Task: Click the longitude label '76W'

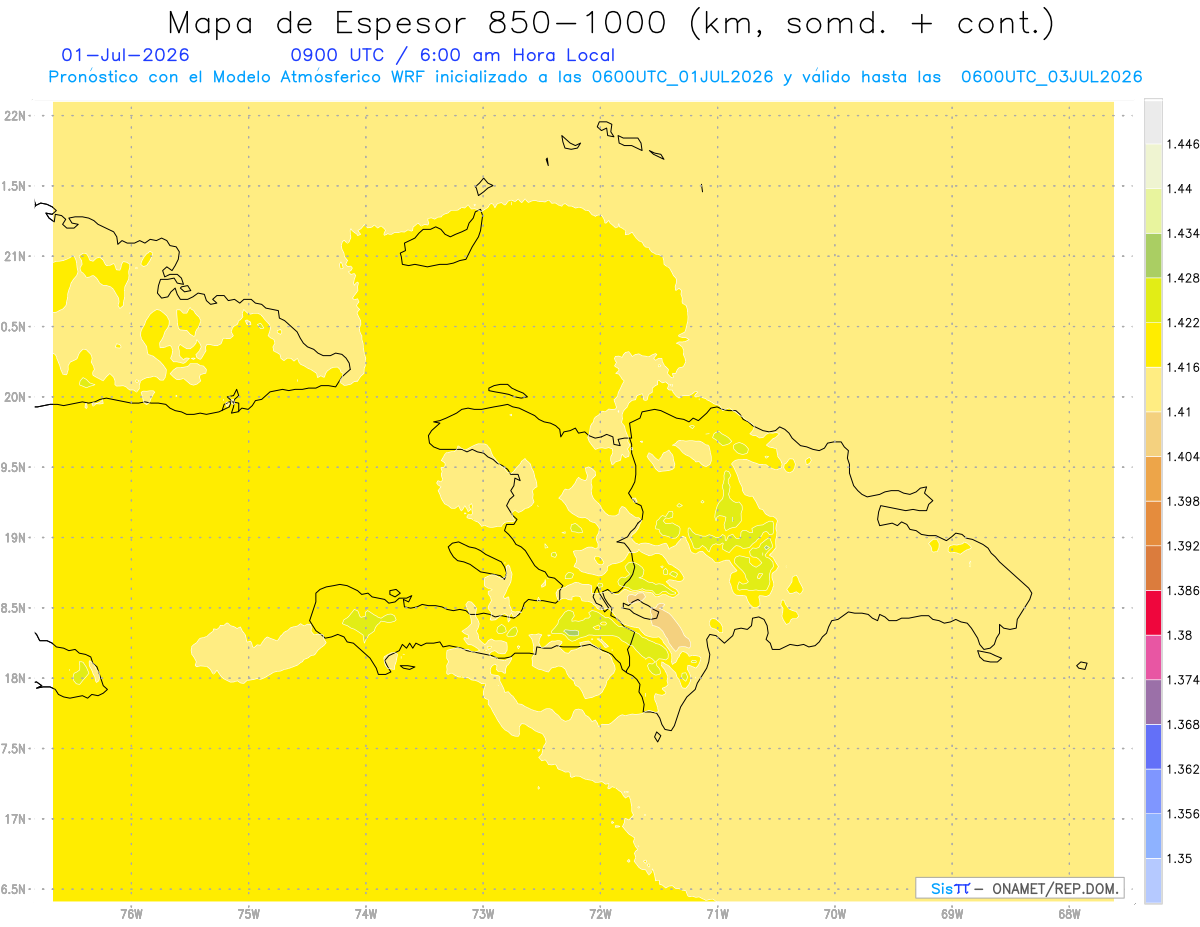Action: click(x=131, y=913)
